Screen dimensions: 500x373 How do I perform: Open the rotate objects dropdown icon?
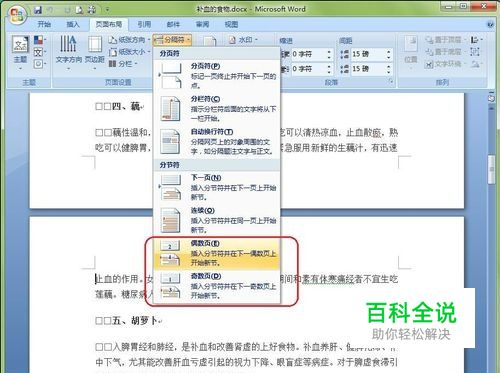(476, 64)
